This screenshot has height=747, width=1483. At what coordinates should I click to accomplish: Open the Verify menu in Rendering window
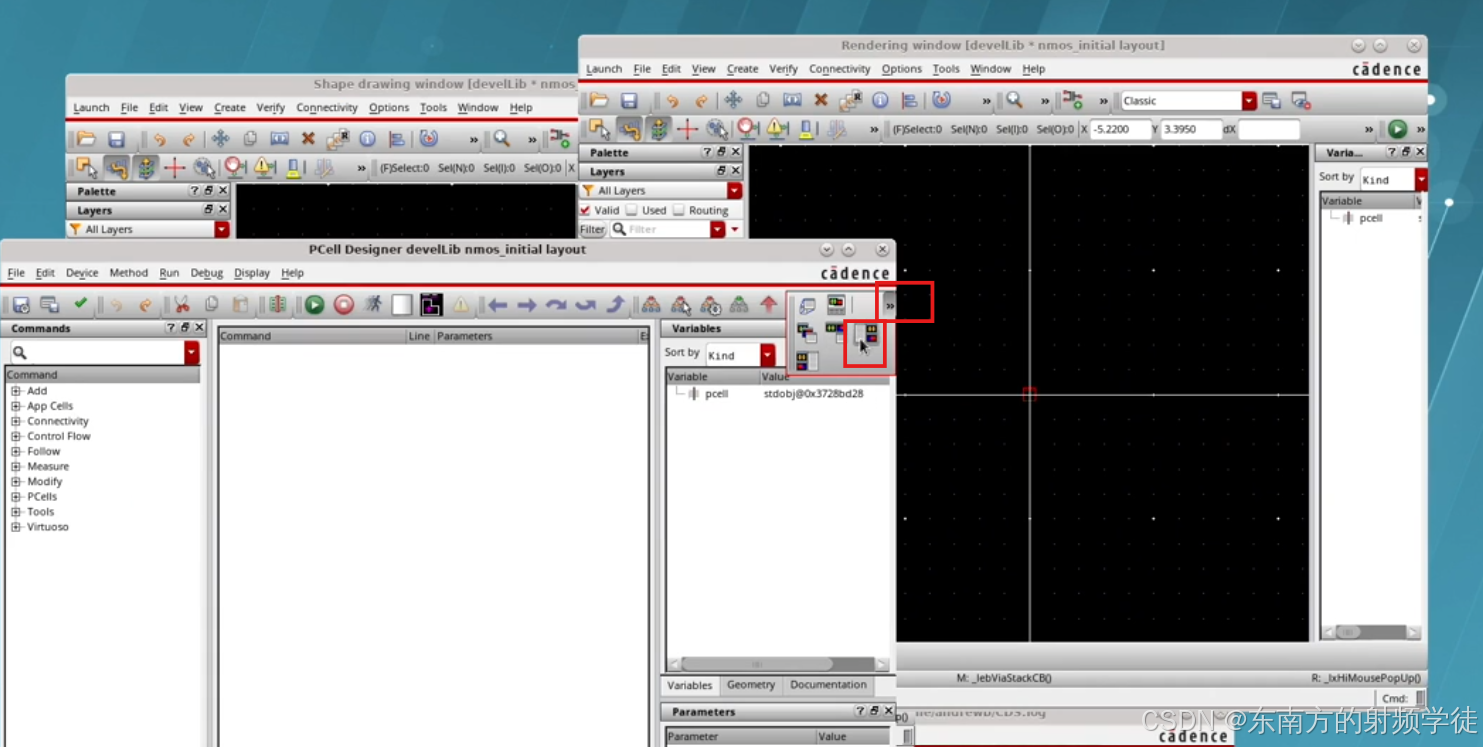click(x=783, y=69)
